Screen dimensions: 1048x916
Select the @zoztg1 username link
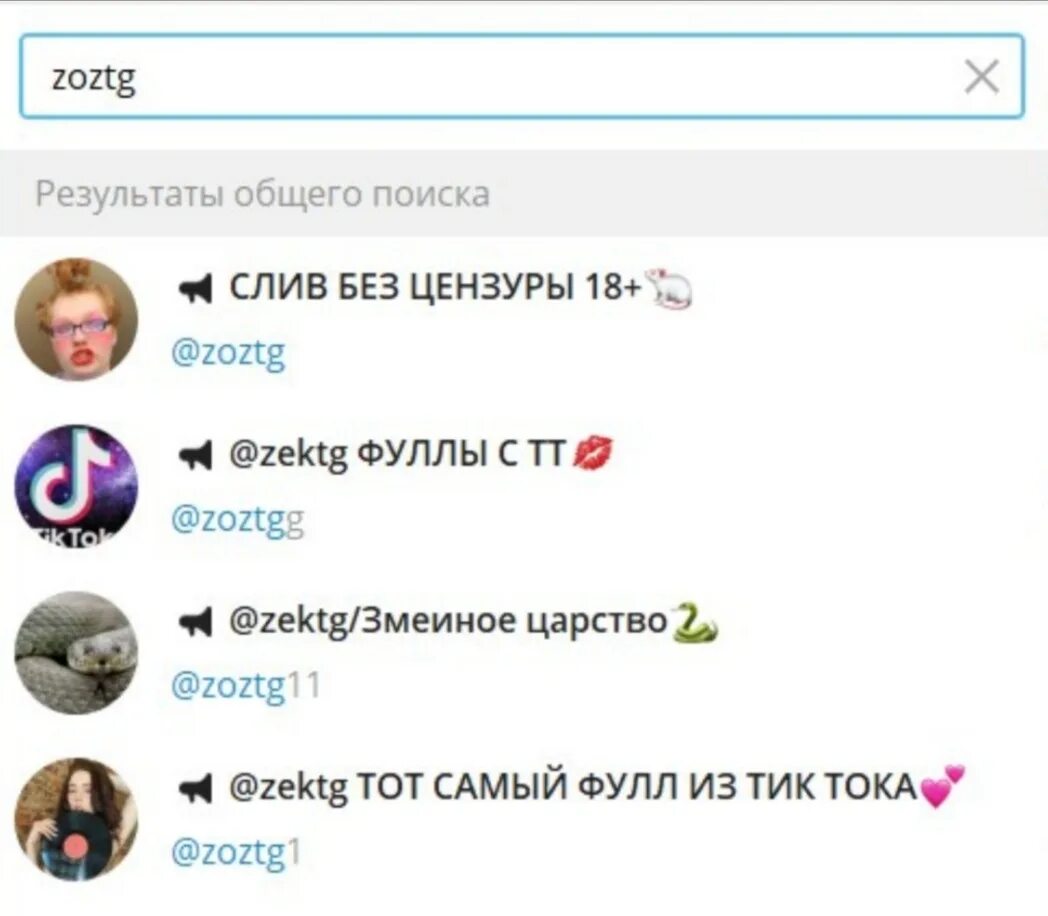[237, 852]
